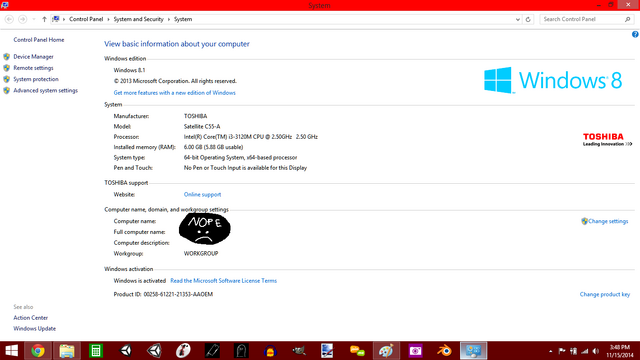Open the TOSHIBA Online support link

point(202,195)
